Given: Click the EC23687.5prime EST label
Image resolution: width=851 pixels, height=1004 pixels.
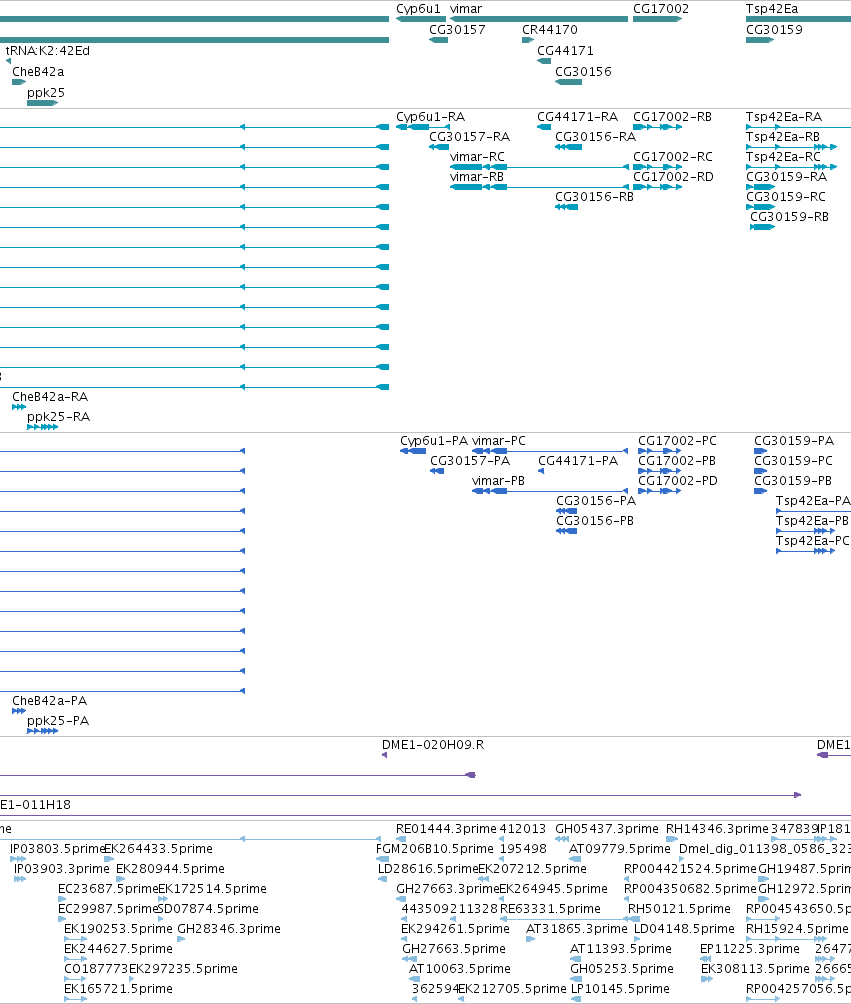Looking at the screenshot, I should point(108,889).
